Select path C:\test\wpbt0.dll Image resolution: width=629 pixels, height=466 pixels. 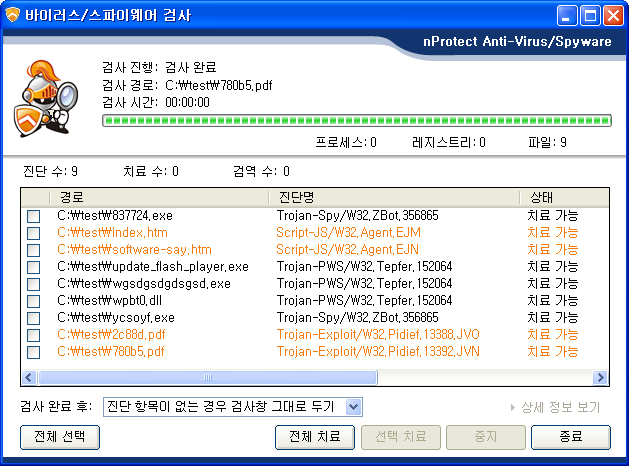click(x=110, y=301)
